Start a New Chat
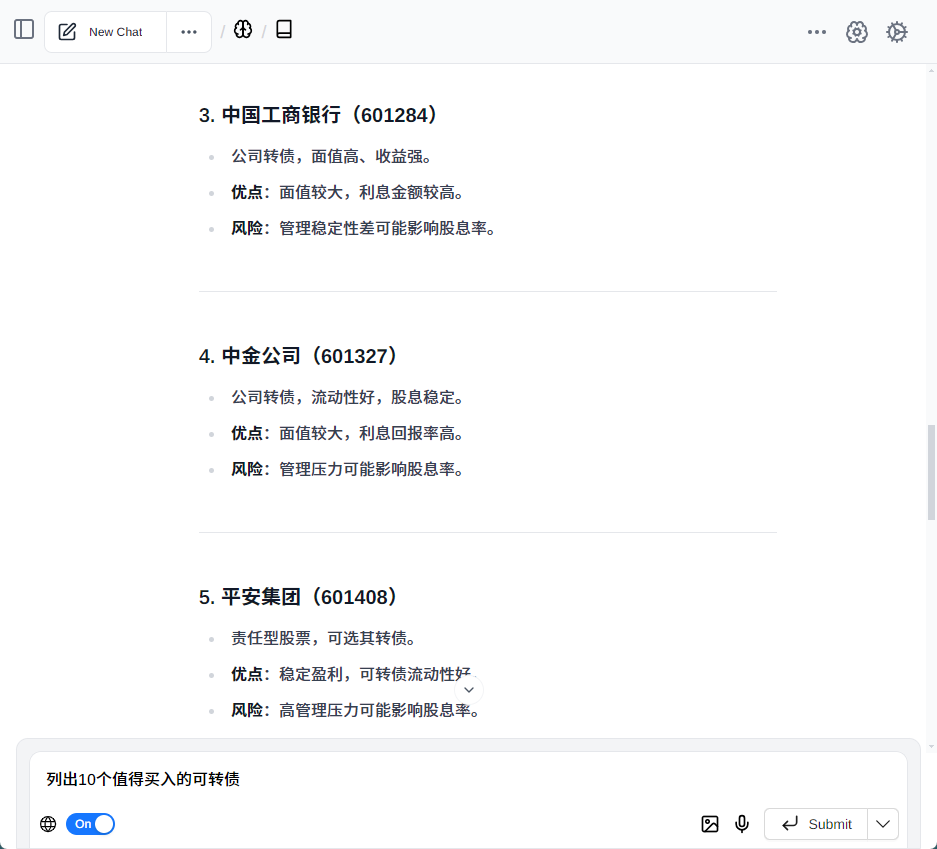The image size is (937, 849). (x=105, y=32)
